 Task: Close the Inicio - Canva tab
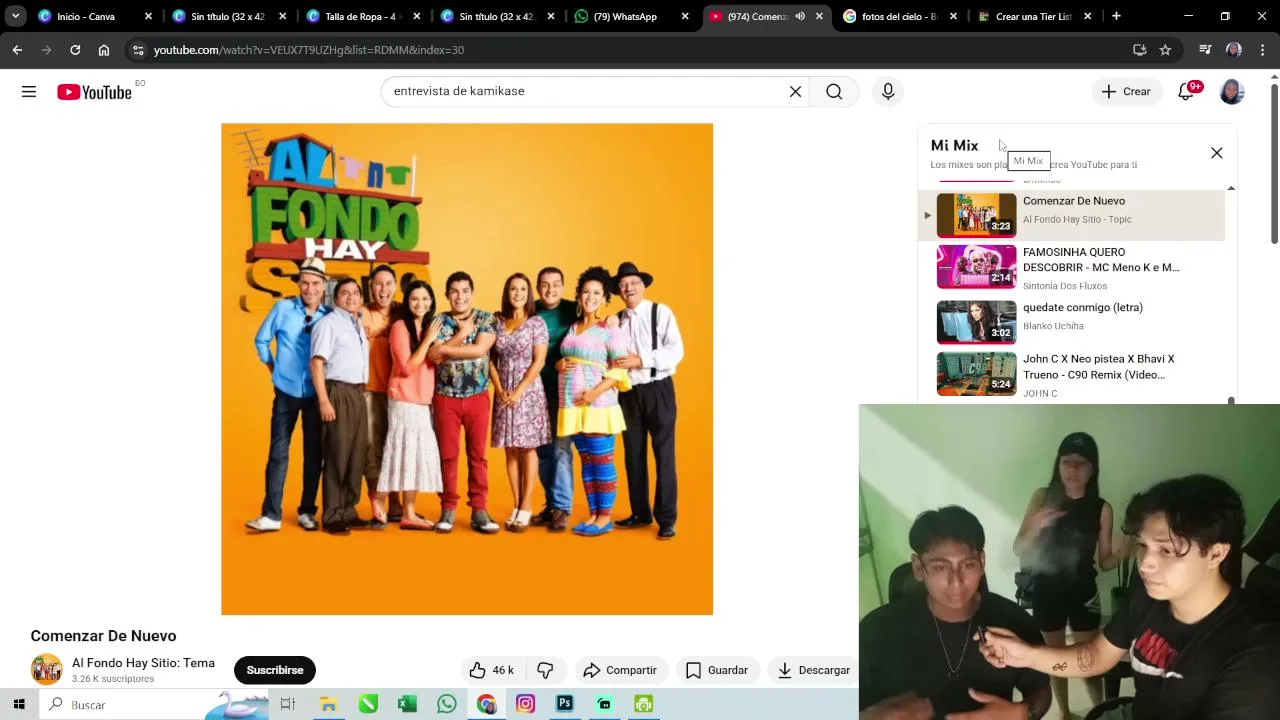pos(148,17)
